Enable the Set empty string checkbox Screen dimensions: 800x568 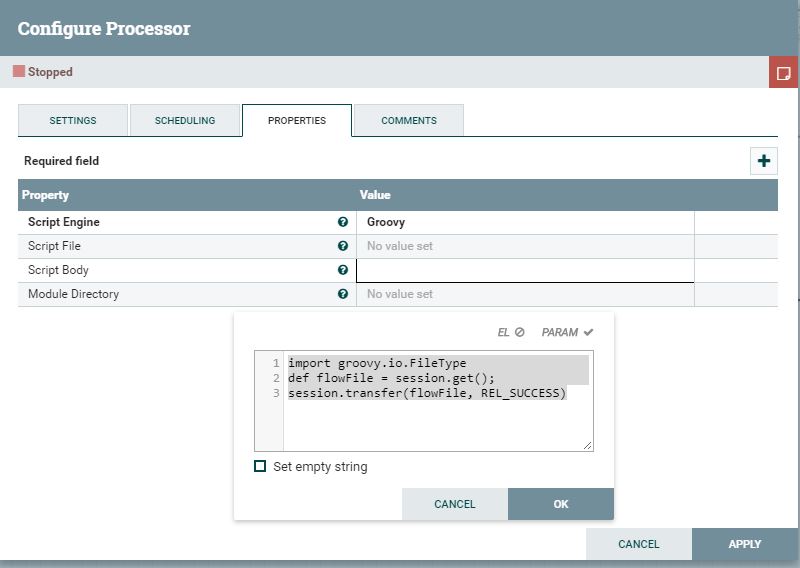point(261,467)
